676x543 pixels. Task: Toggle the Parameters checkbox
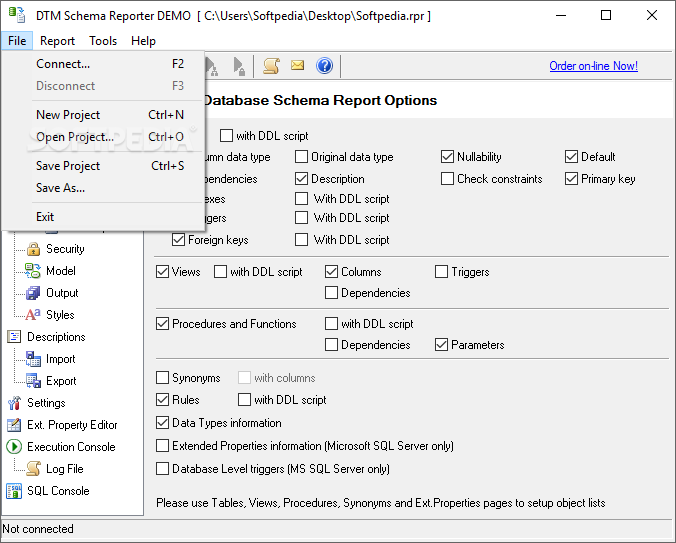(441, 345)
